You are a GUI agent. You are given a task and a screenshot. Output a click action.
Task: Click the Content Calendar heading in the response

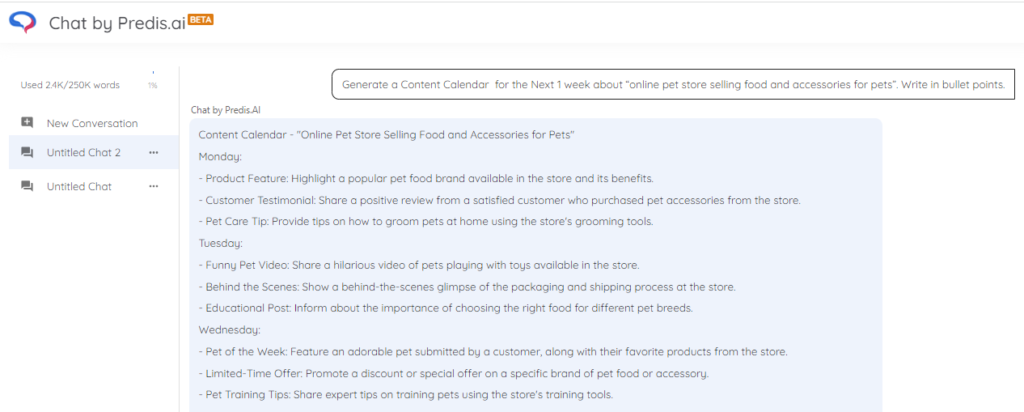386,135
